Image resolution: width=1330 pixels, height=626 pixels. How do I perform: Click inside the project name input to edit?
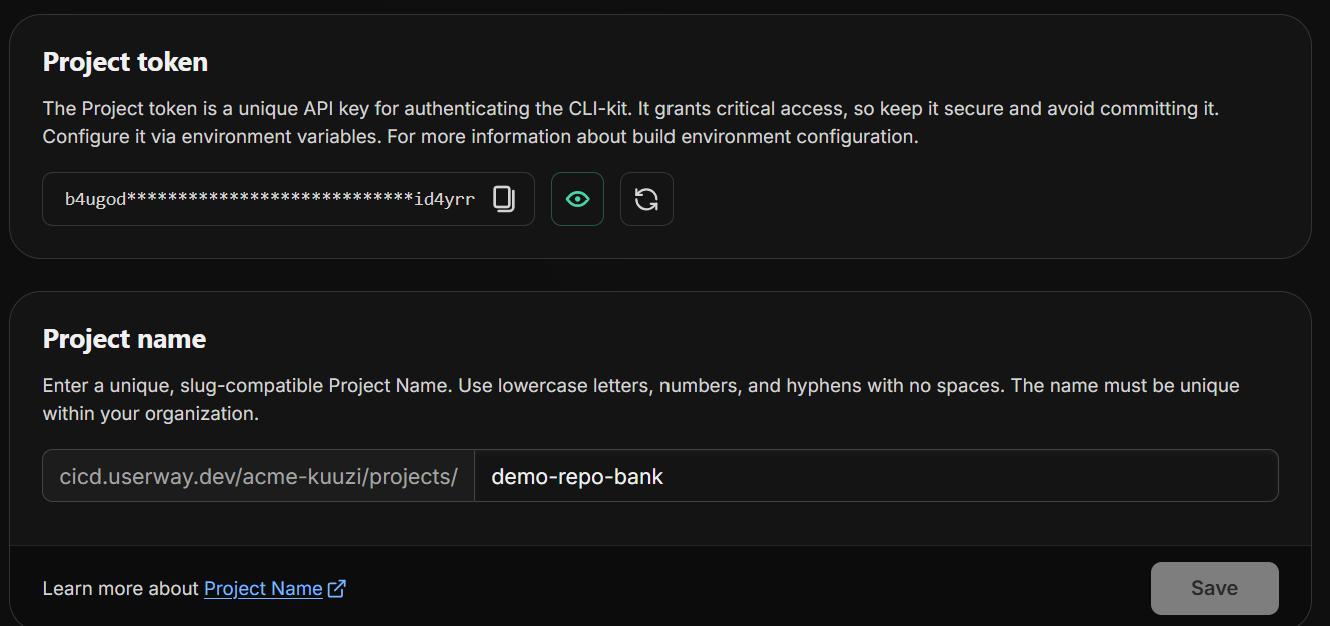[700, 476]
